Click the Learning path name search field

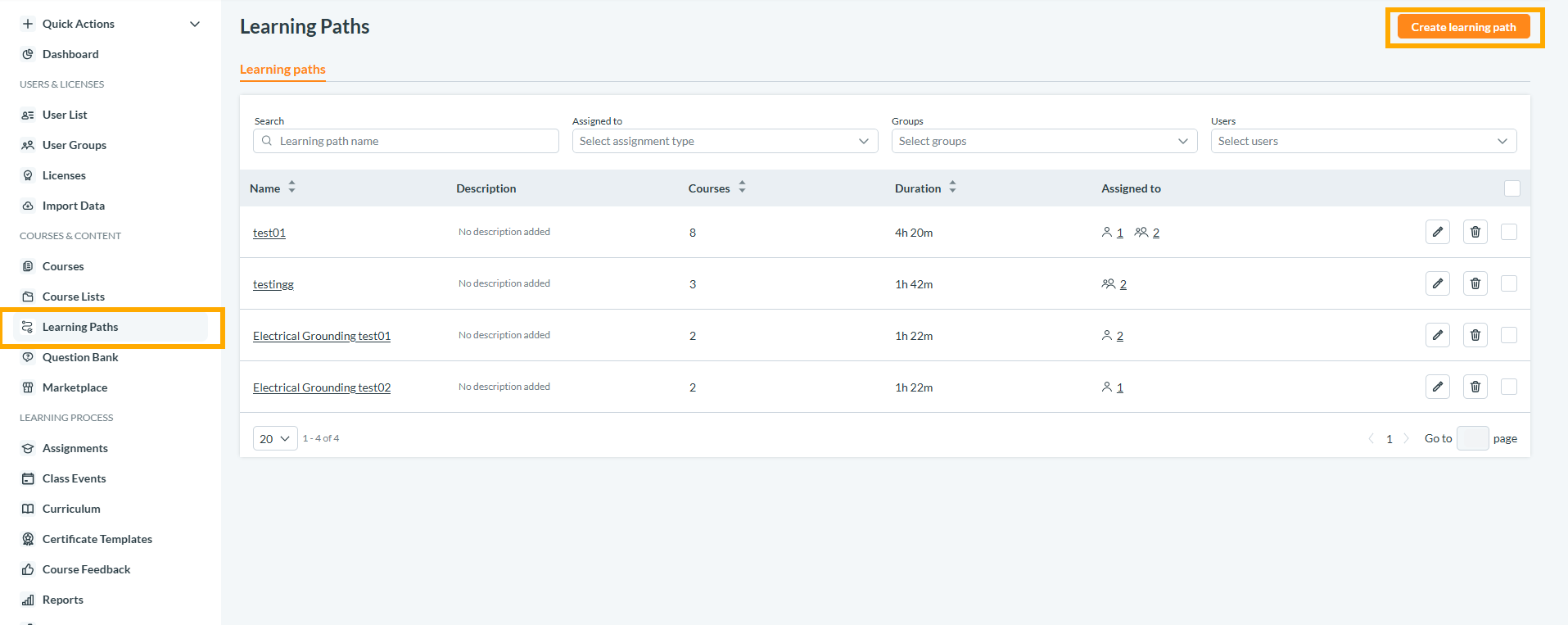[x=406, y=141]
